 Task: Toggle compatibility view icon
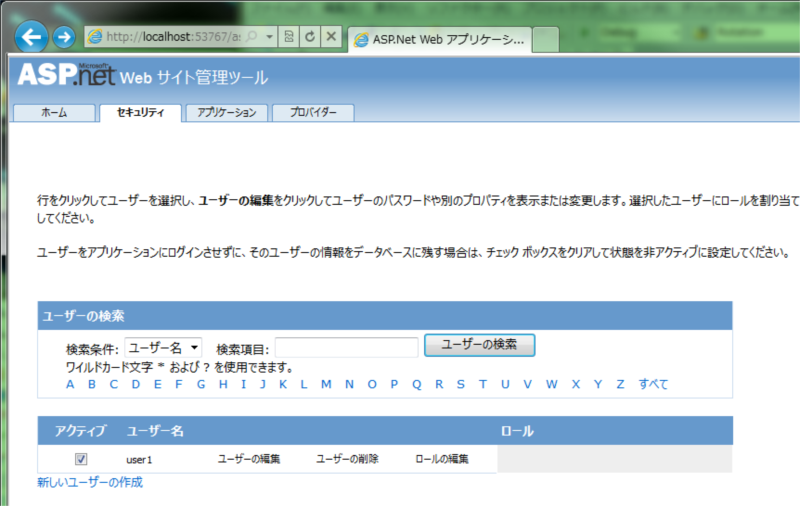[289, 37]
